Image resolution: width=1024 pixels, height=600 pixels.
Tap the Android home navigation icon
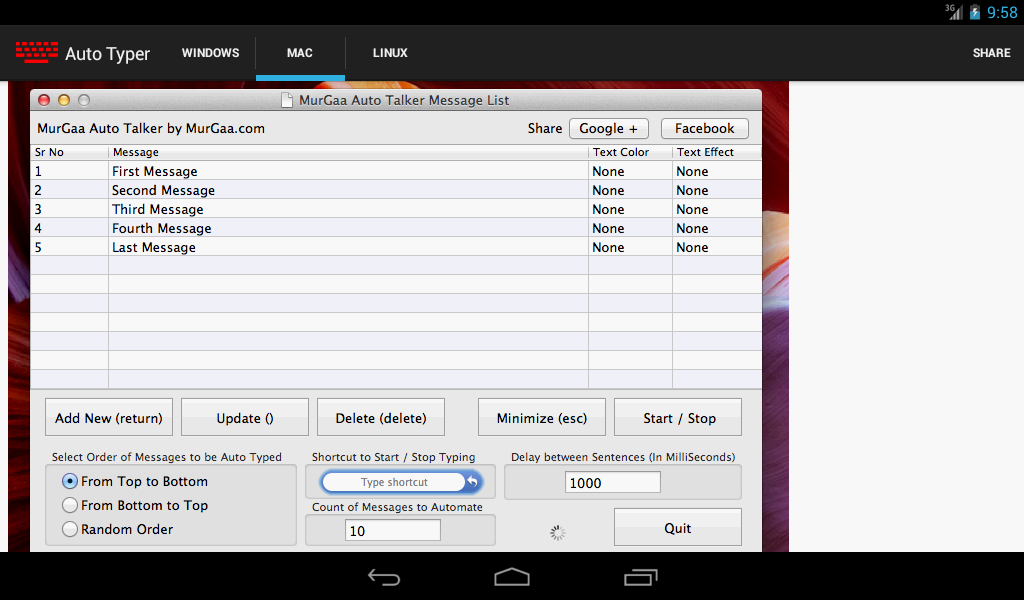512,577
